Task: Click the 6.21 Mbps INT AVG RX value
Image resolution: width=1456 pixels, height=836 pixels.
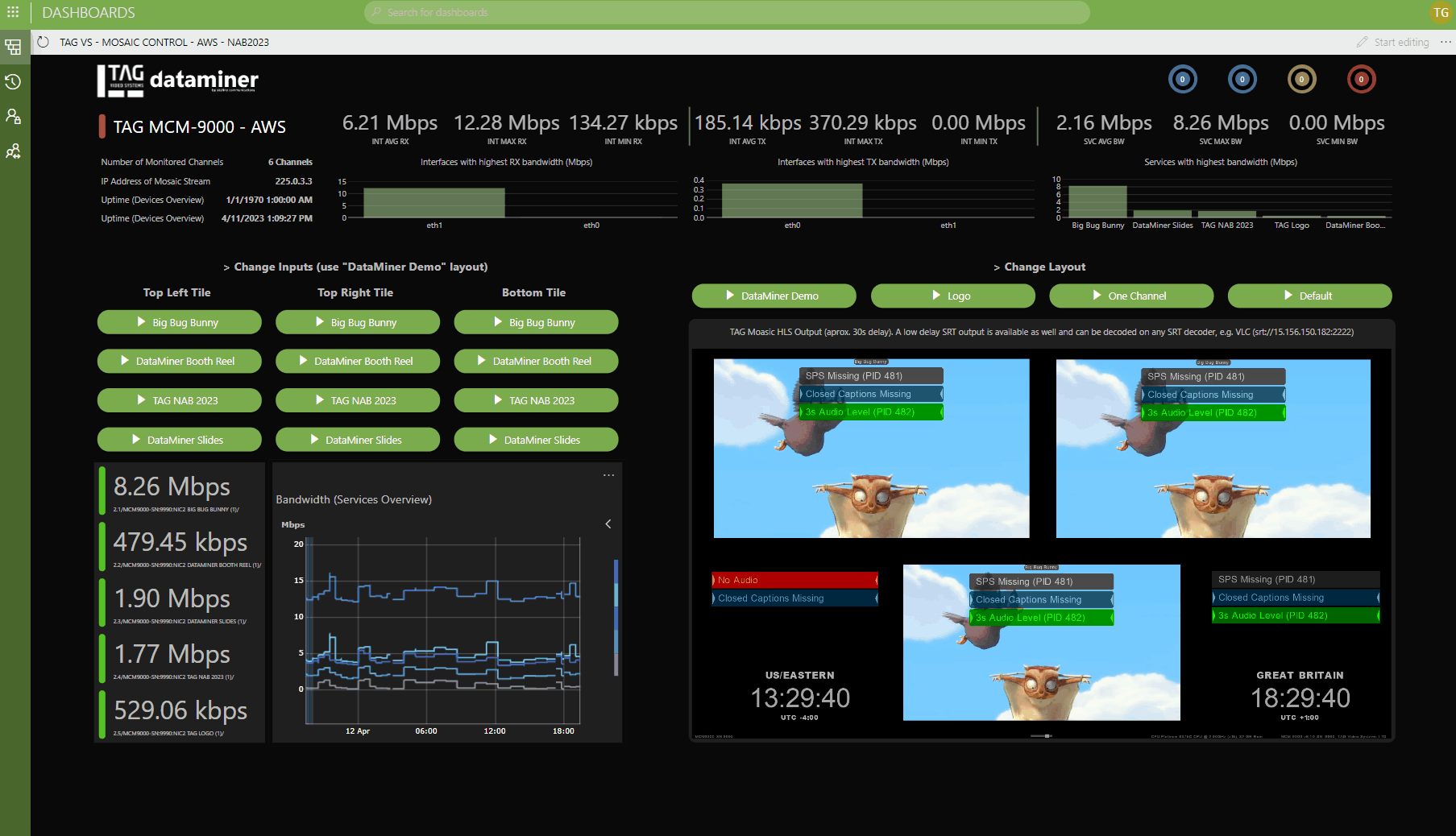Action: (x=390, y=122)
